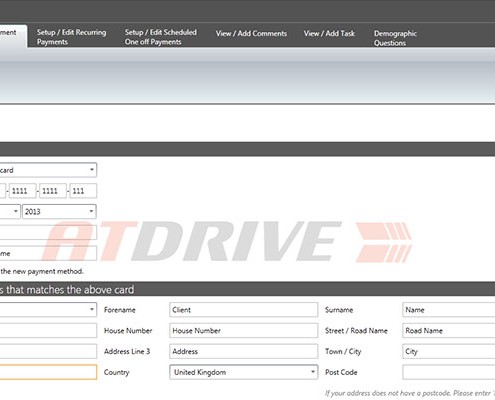Open Demographic Questions tab
Viewport: 495px width, 400px height.
coord(395,38)
